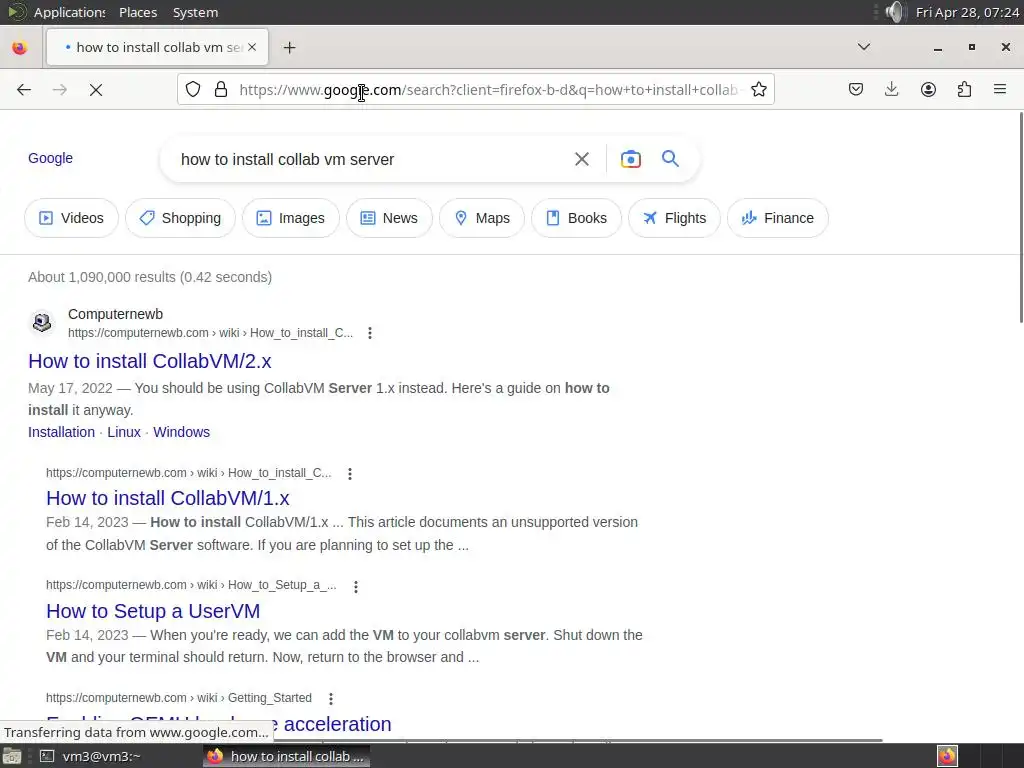Switch to Images results
Viewport: 1024px width, 768px height.
(x=291, y=218)
